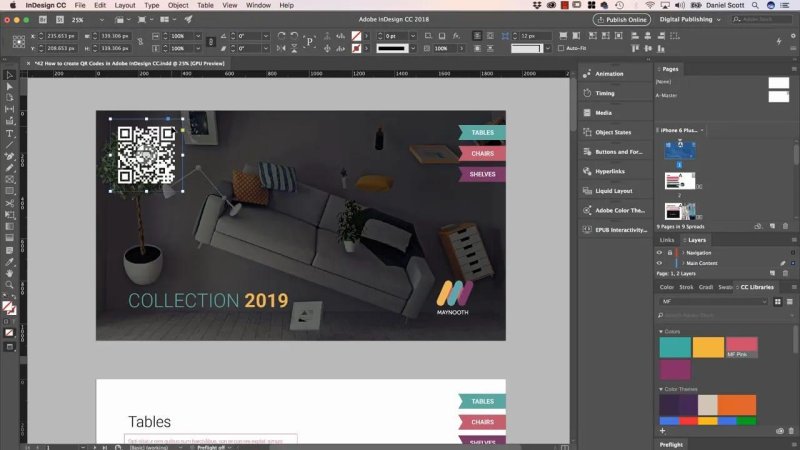Viewport: 800px width, 450px height.
Task: Collapse the Color Themes section
Action: click(661, 389)
